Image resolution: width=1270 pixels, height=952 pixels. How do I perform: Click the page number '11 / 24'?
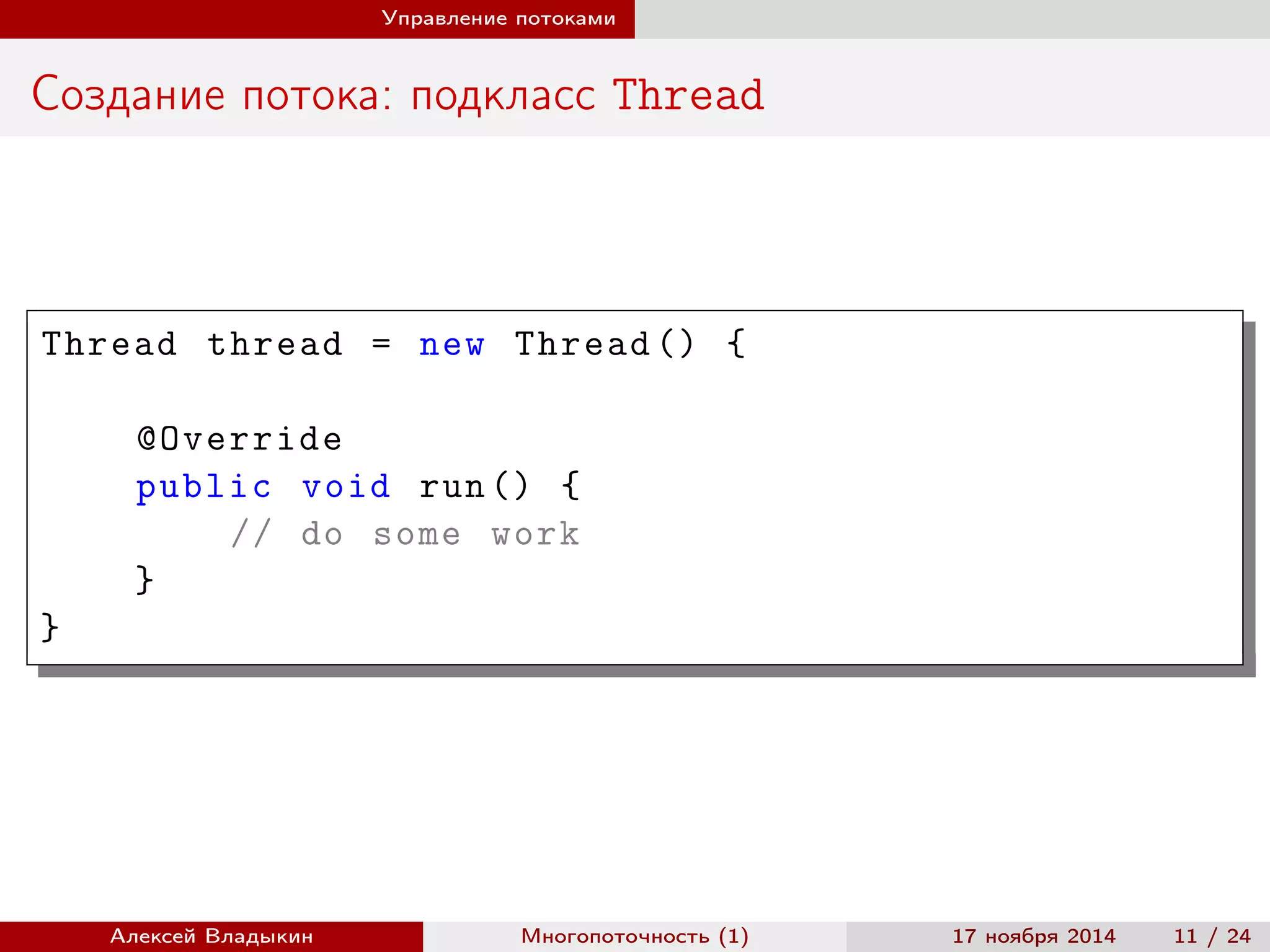tap(1212, 936)
